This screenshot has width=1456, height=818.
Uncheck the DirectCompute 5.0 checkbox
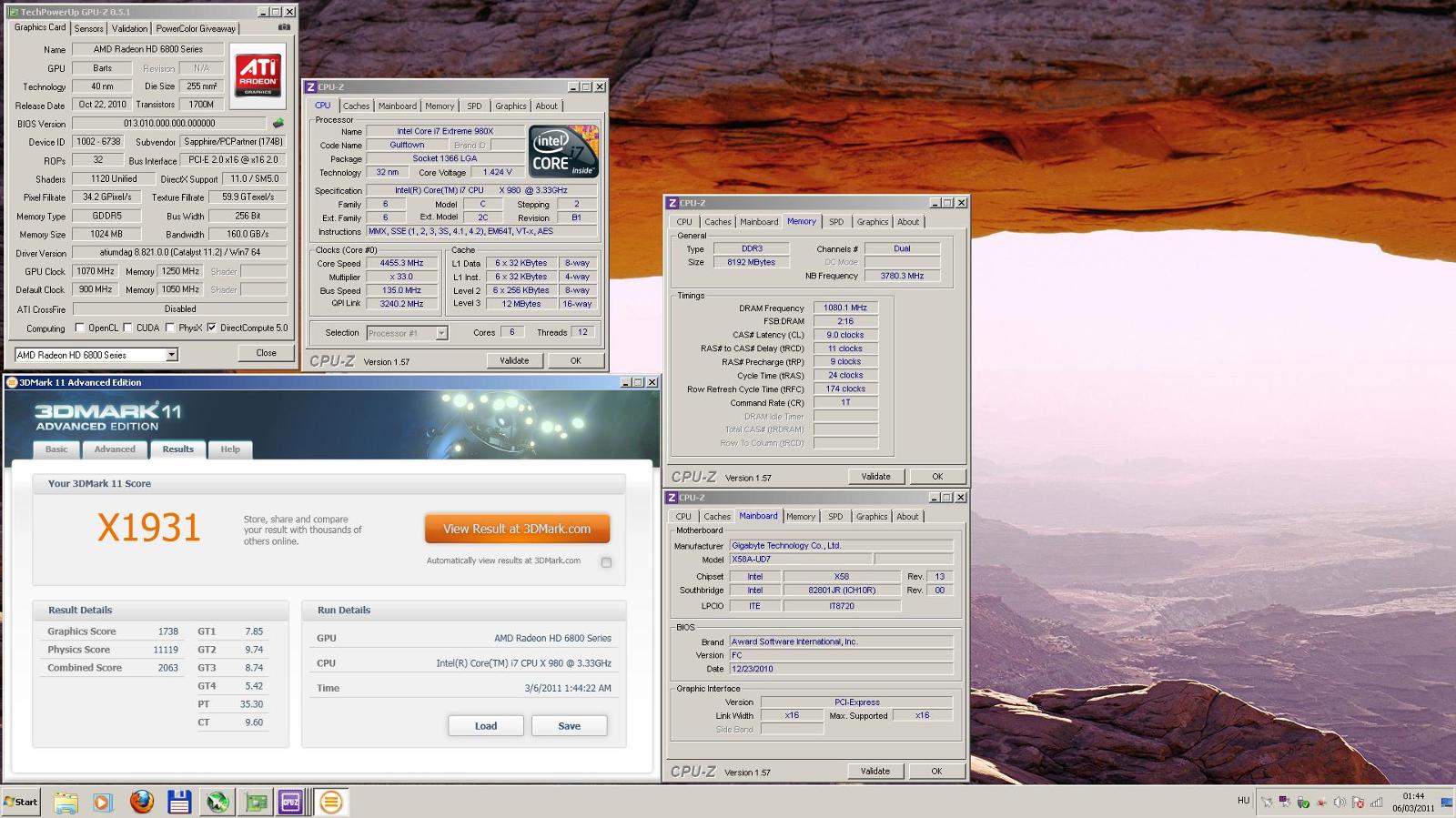(211, 328)
